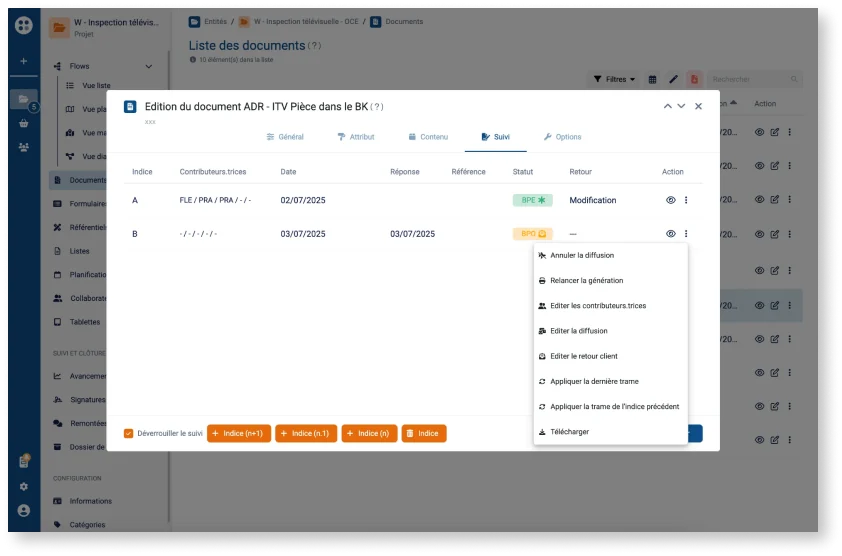Switch to the Options tab
Screen dimensions: 842x556
pyautogui.click(x=562, y=138)
